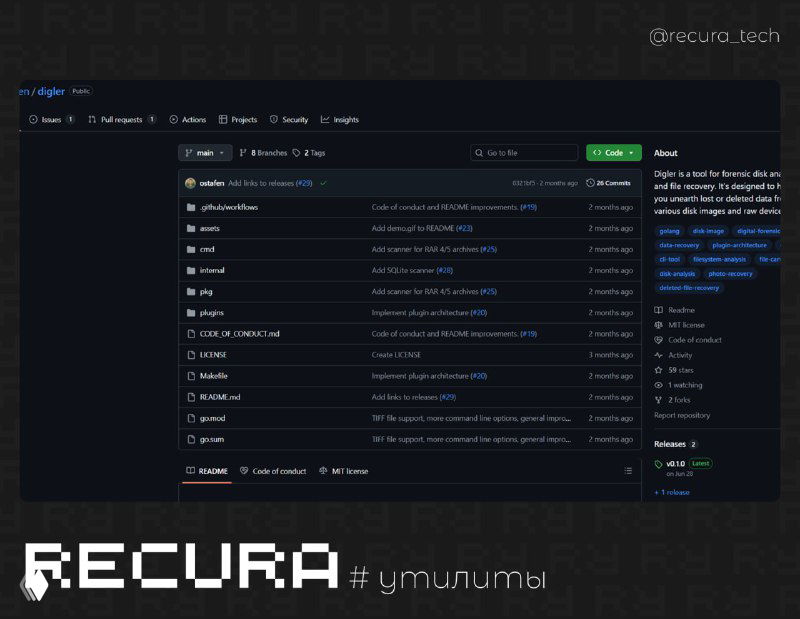
Task: Click the v0.1.0 release tag icon
Action: 658,464
